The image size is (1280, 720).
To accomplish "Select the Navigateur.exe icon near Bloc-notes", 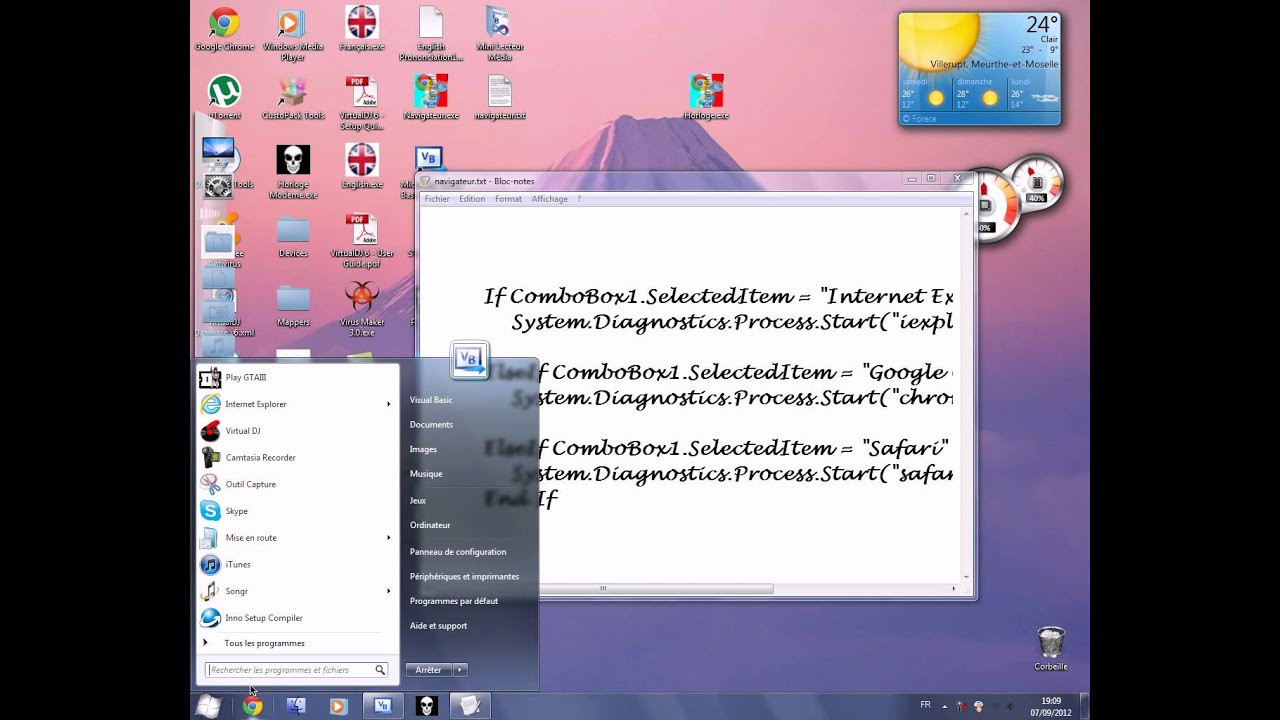I will (x=431, y=98).
